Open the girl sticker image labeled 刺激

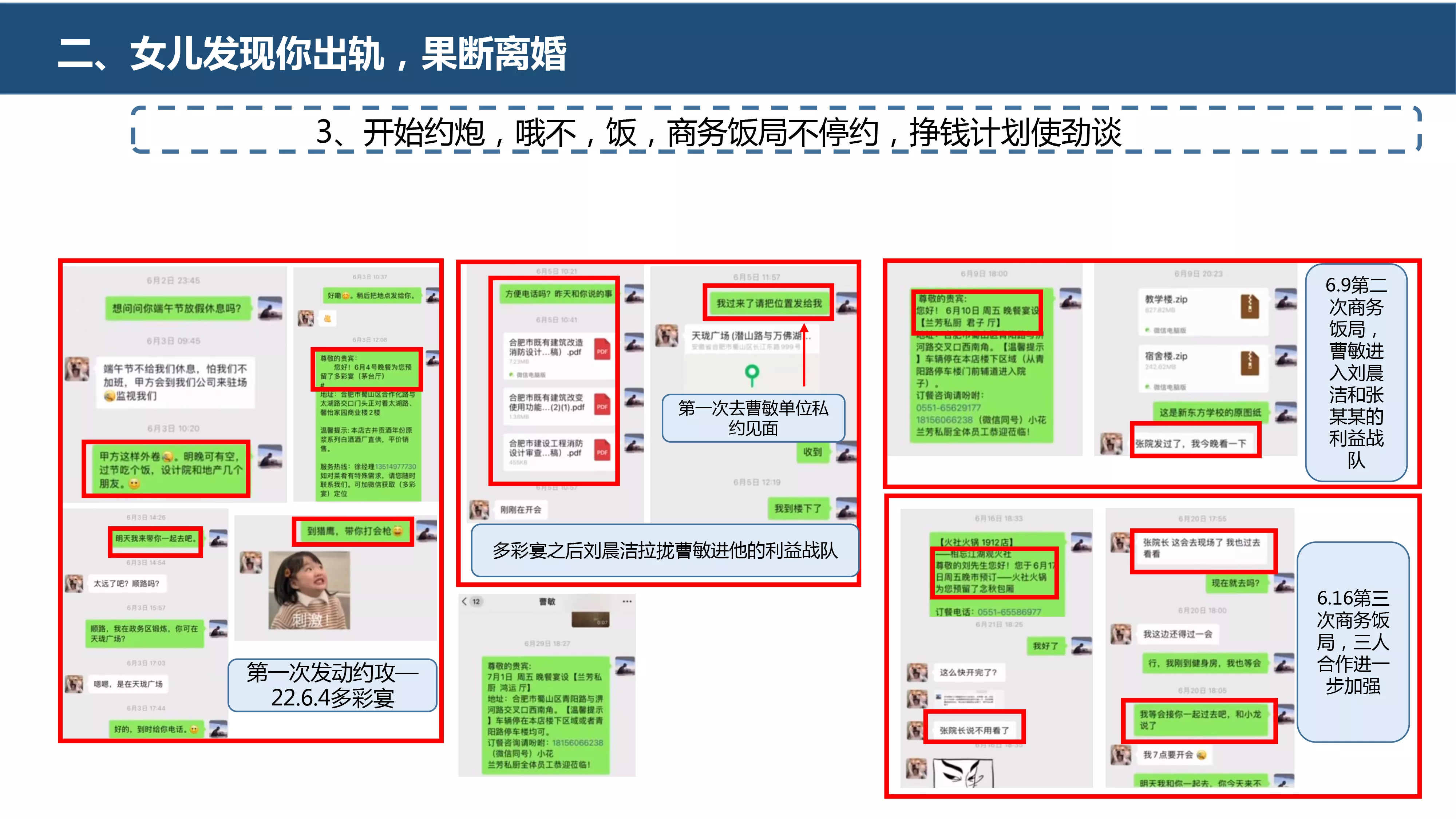[x=309, y=590]
